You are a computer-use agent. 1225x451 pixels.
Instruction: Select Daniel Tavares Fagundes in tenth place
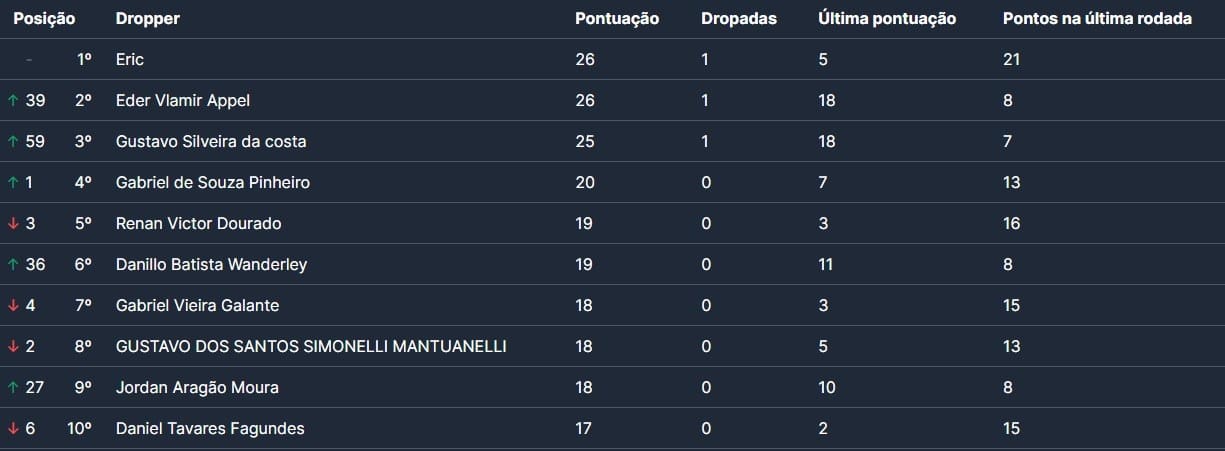click(210, 428)
